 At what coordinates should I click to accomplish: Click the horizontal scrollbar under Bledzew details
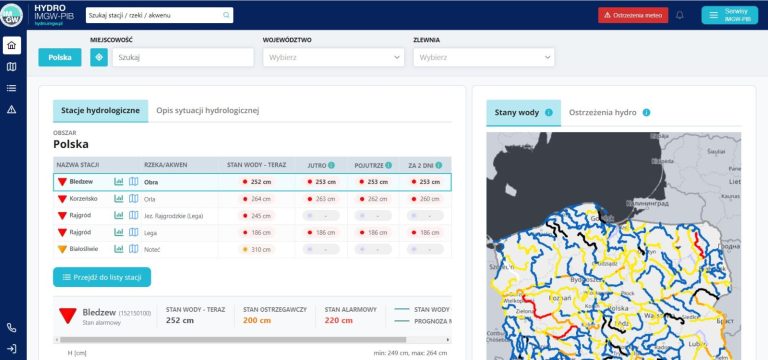233,340
